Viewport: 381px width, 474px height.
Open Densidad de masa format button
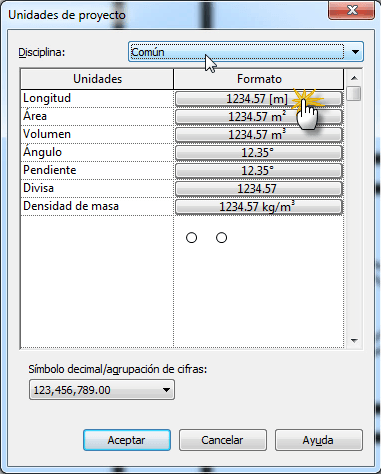pyautogui.click(x=259, y=207)
